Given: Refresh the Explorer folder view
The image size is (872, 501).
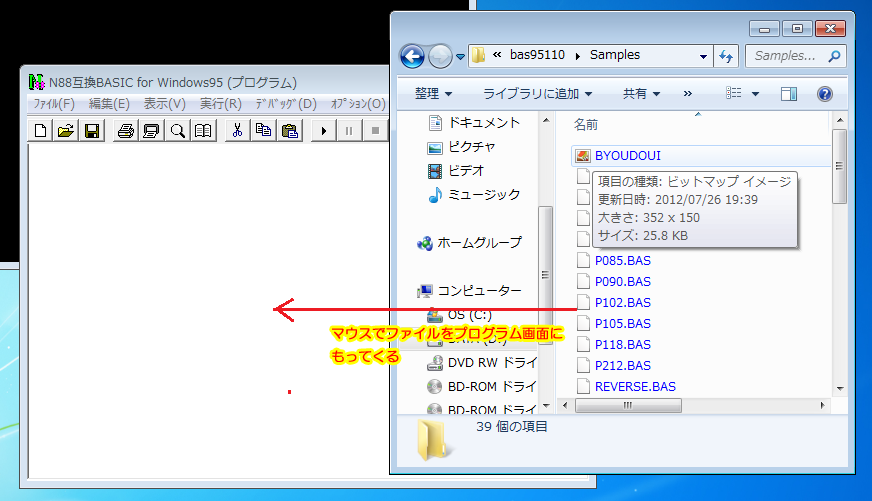Looking at the screenshot, I should (x=726, y=56).
